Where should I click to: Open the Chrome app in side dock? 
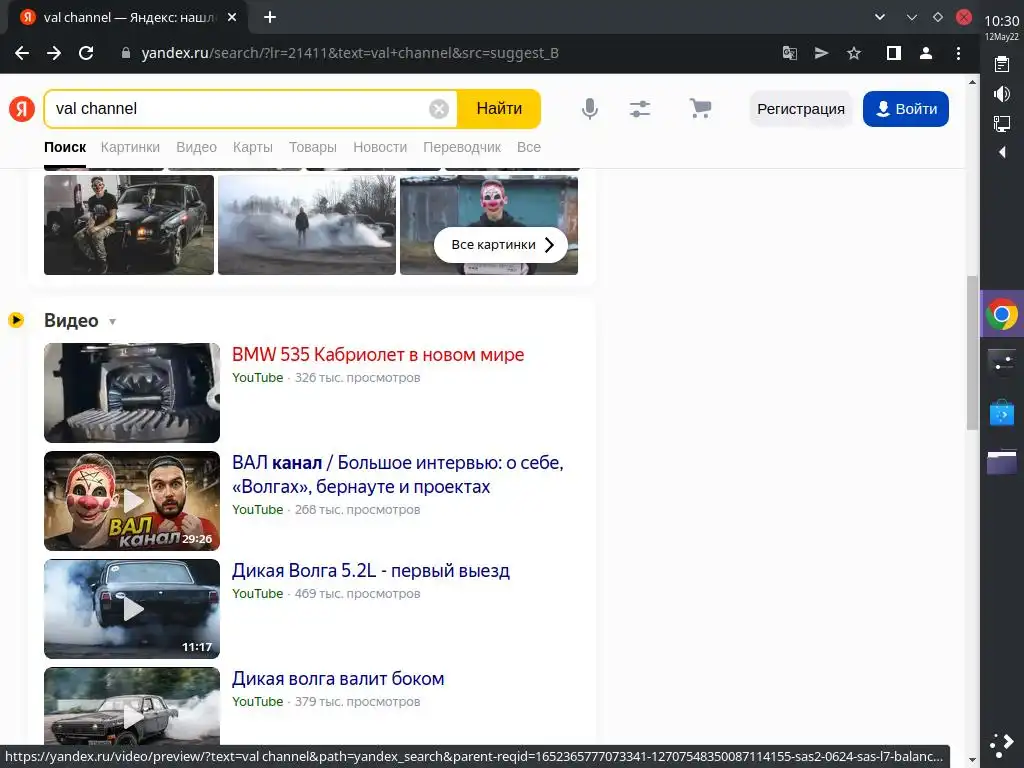point(1002,314)
